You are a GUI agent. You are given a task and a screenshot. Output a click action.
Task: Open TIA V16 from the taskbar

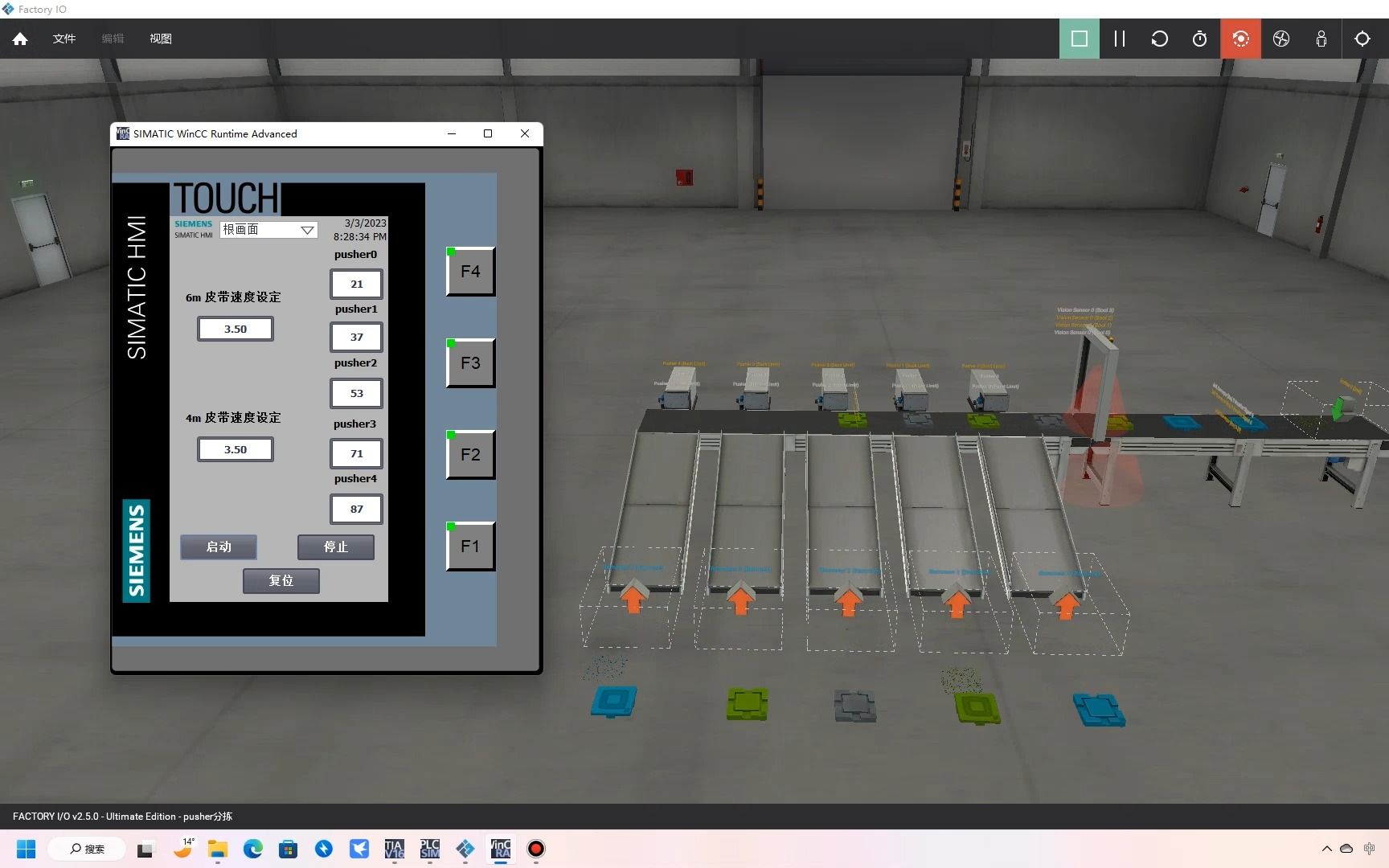click(x=394, y=849)
